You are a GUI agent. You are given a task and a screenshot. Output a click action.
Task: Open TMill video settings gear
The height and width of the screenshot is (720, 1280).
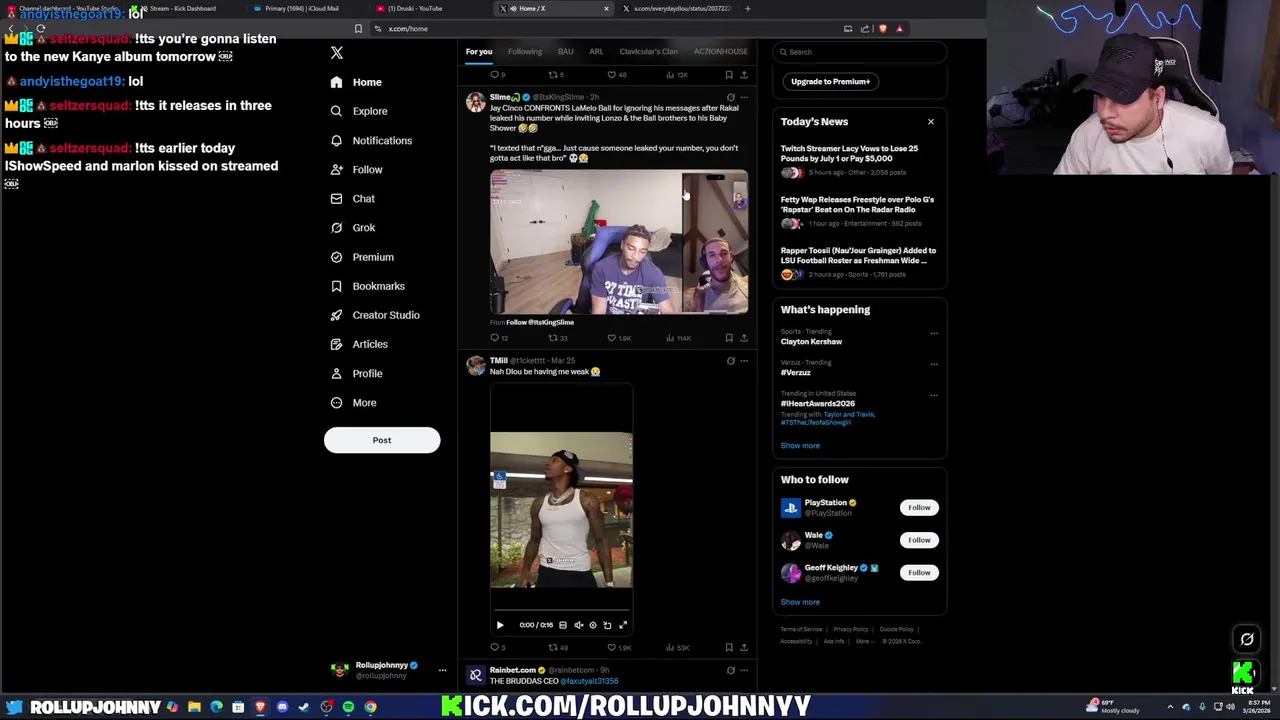[x=593, y=625]
